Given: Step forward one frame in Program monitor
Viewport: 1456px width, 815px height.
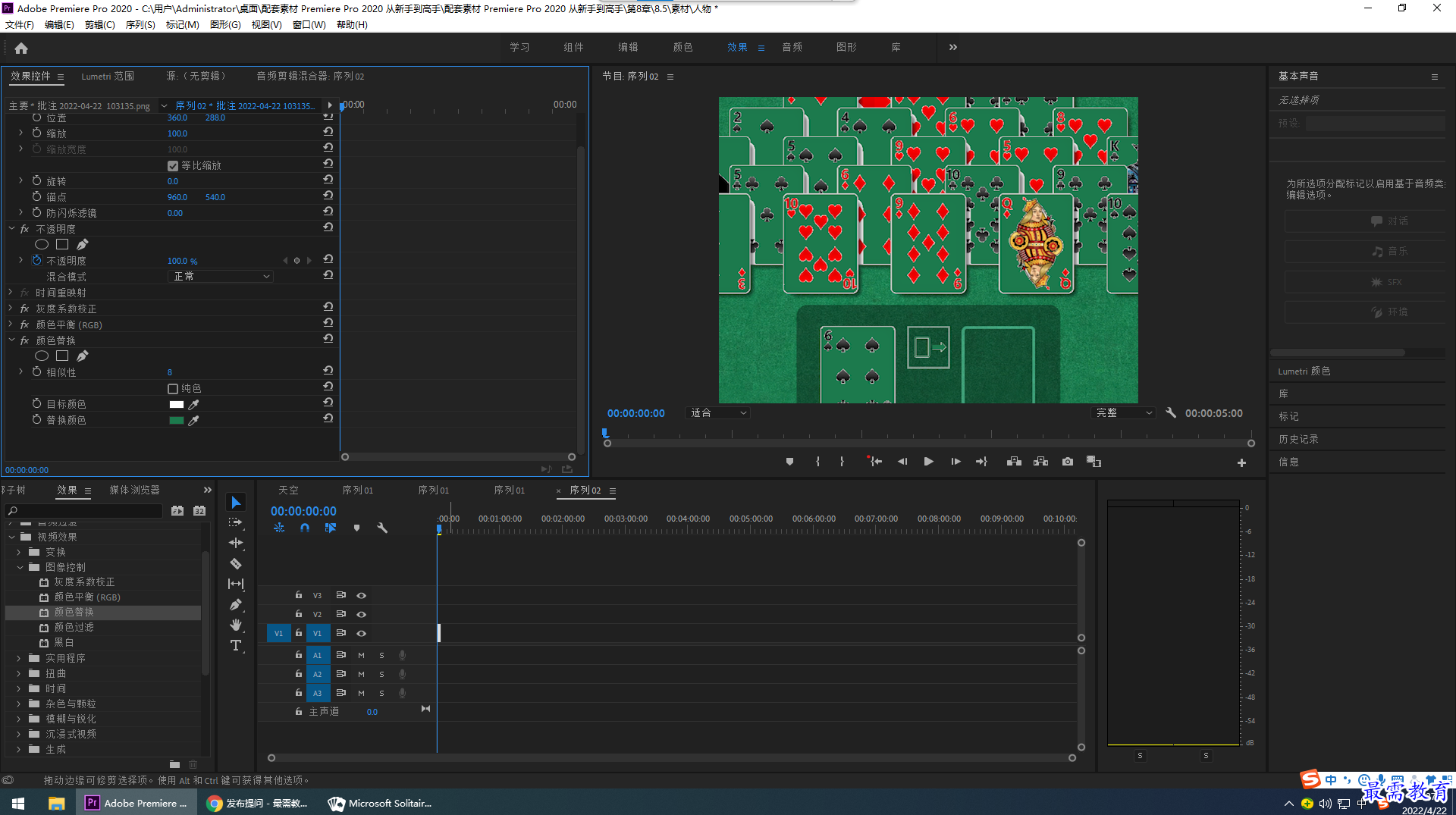Looking at the screenshot, I should (x=955, y=462).
